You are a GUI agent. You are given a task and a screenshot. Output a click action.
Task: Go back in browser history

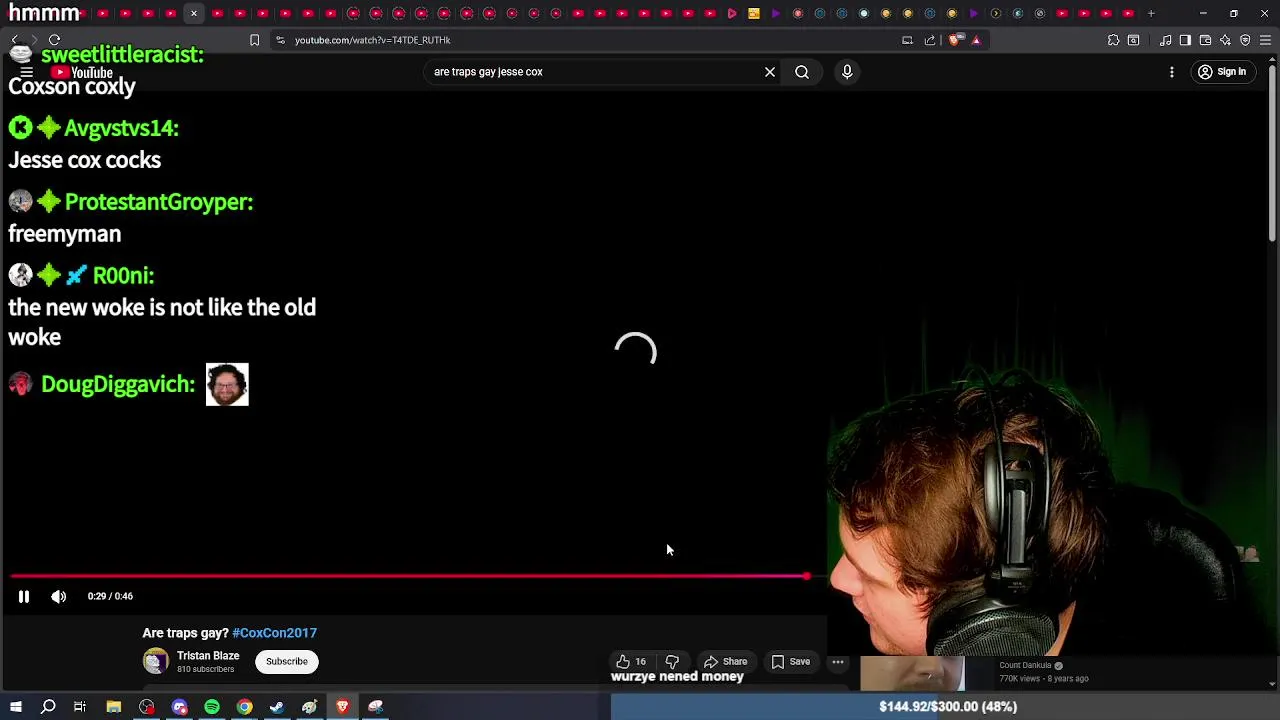pos(14,40)
